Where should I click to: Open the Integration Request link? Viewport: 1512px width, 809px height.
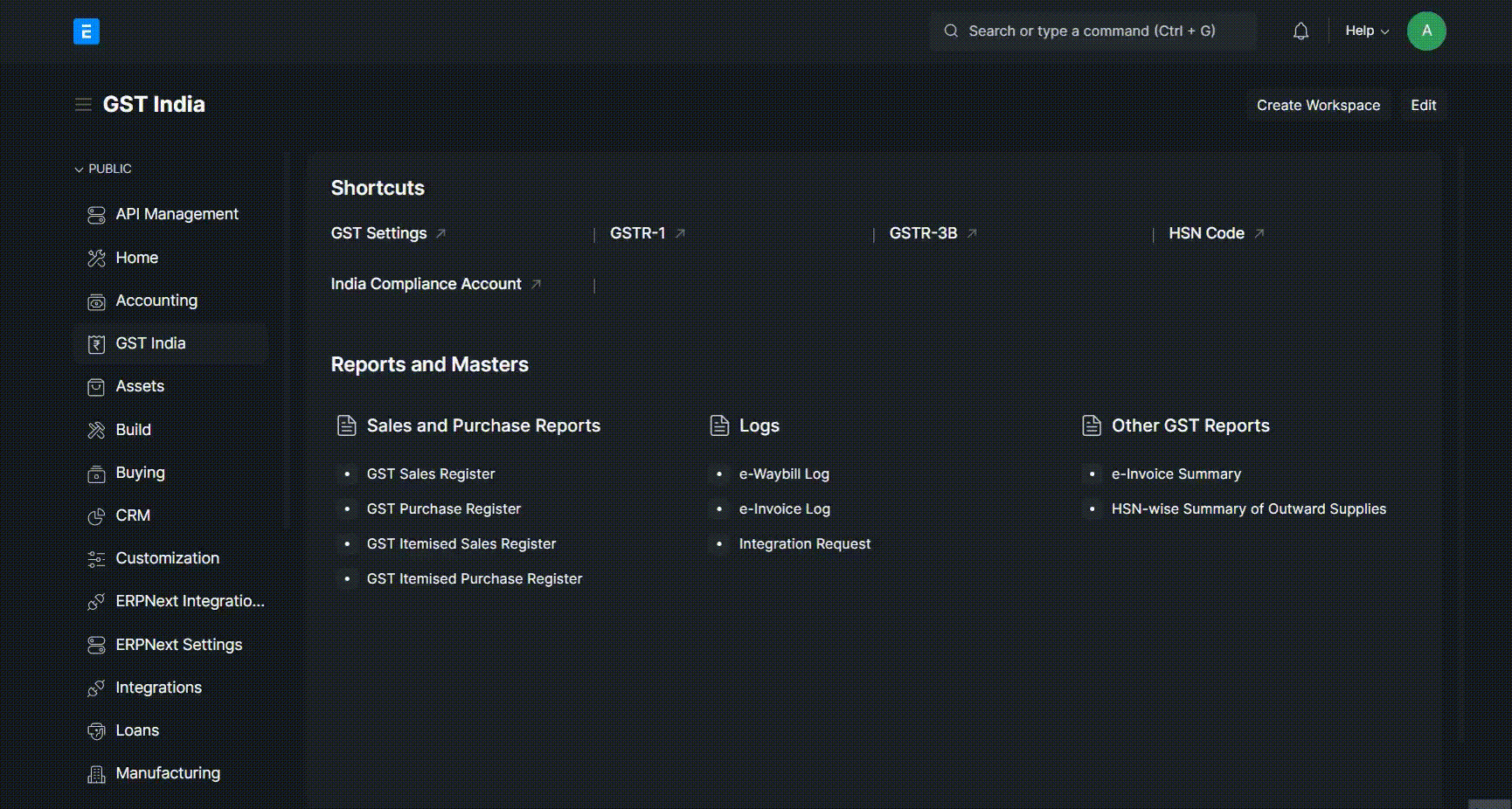[x=805, y=543]
